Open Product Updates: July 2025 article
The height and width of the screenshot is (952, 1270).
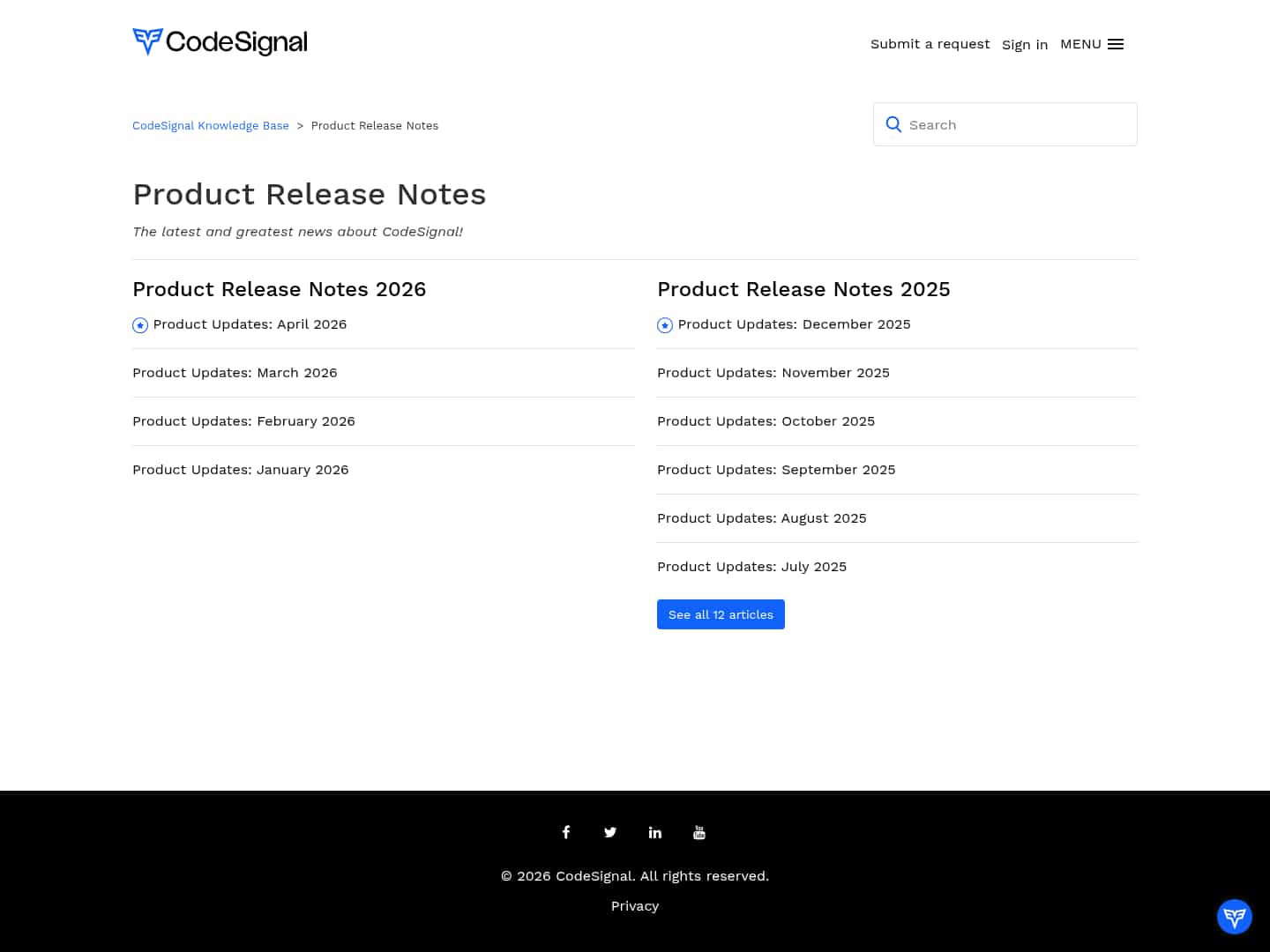coord(751,567)
